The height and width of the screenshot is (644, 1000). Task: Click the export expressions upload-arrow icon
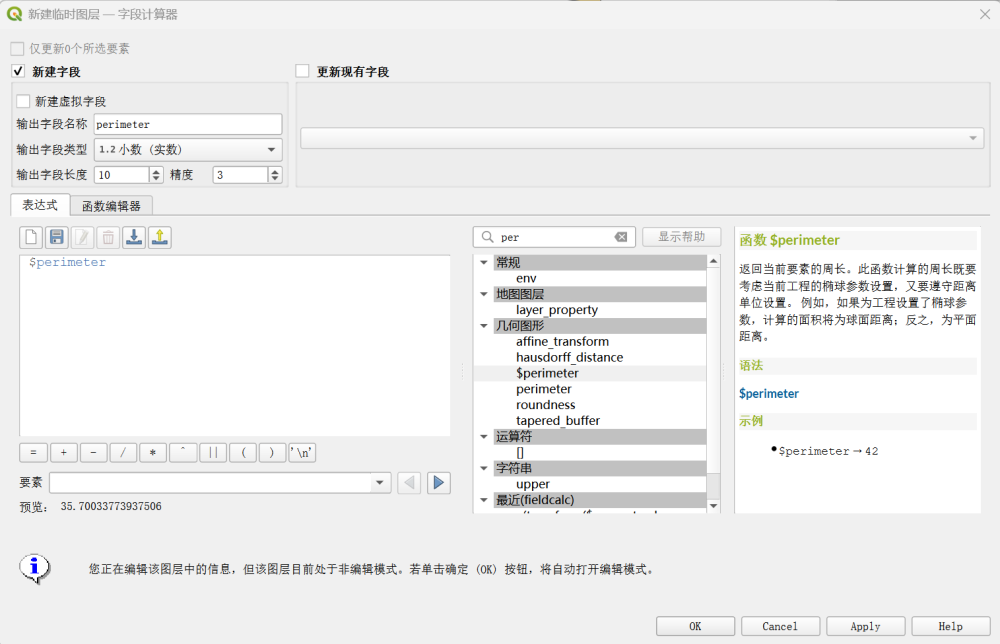point(160,237)
